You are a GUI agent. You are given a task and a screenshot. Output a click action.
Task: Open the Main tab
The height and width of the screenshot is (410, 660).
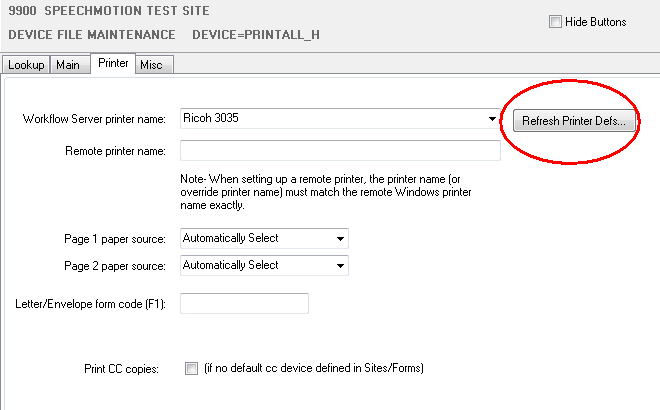[x=68, y=65]
